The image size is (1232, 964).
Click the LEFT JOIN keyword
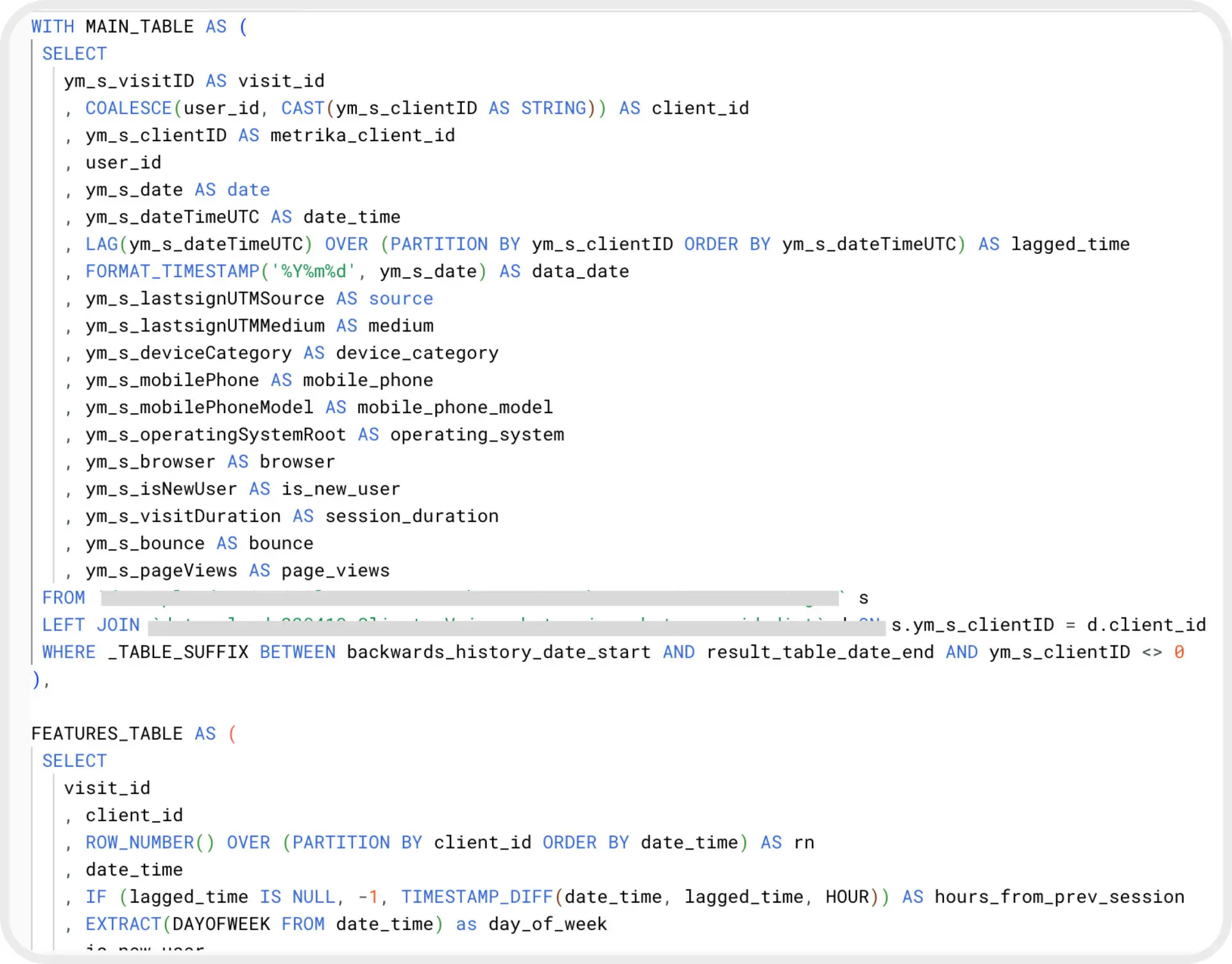(x=90, y=625)
